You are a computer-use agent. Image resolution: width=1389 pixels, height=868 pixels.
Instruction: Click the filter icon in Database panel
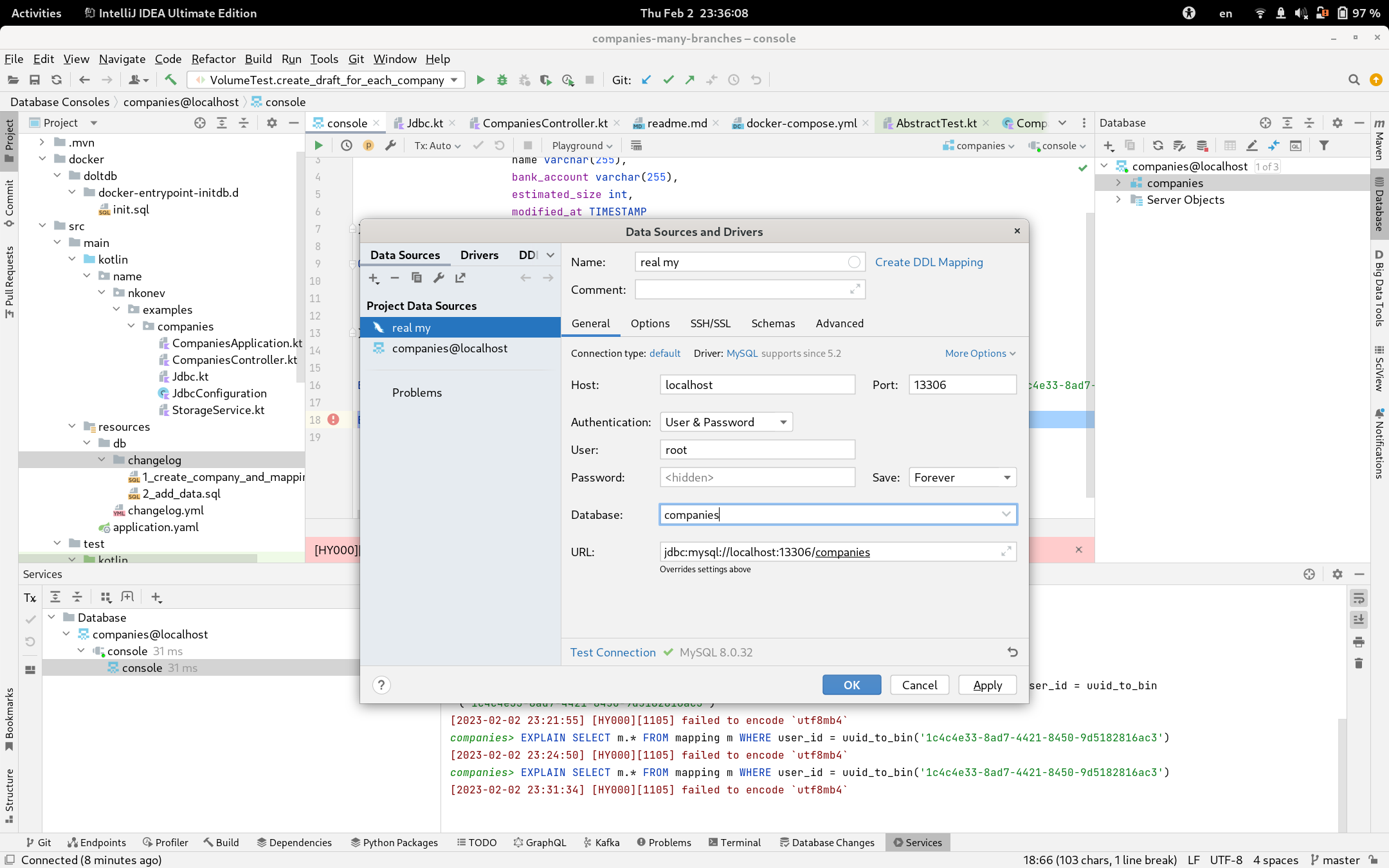1323,145
